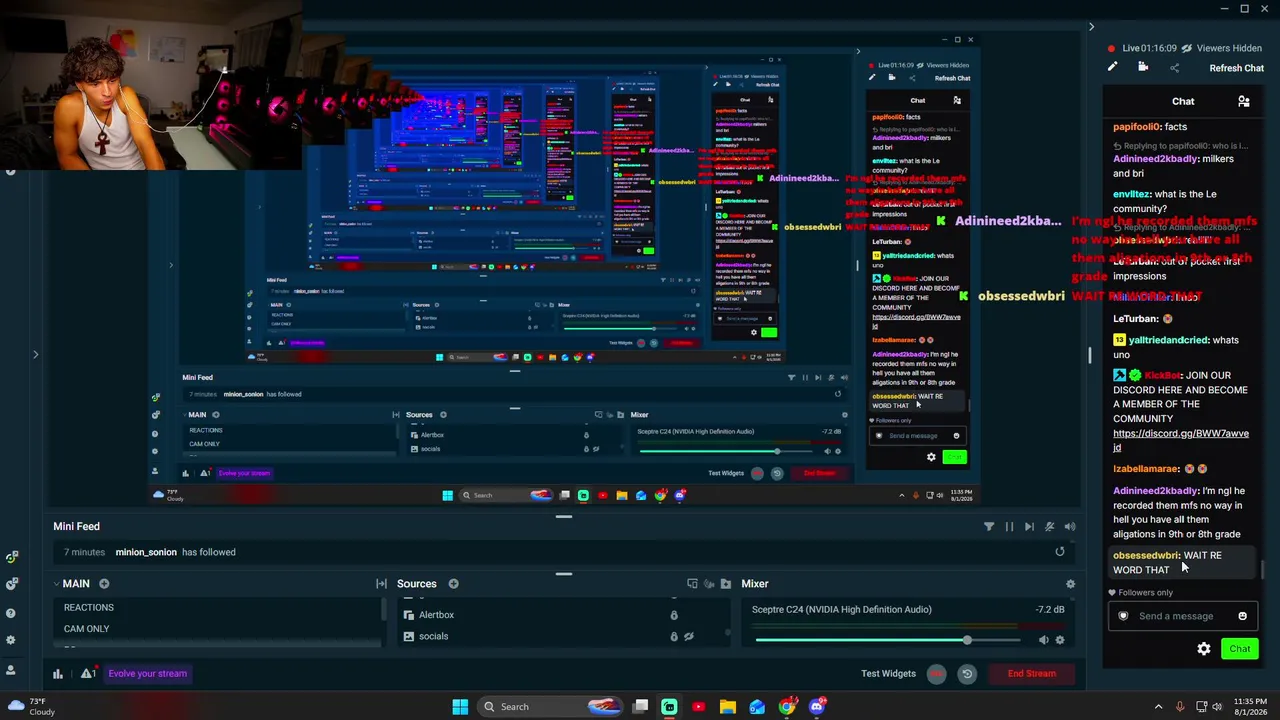Open the emoji picker in chat input
This screenshot has width=1280, height=720.
(1242, 616)
